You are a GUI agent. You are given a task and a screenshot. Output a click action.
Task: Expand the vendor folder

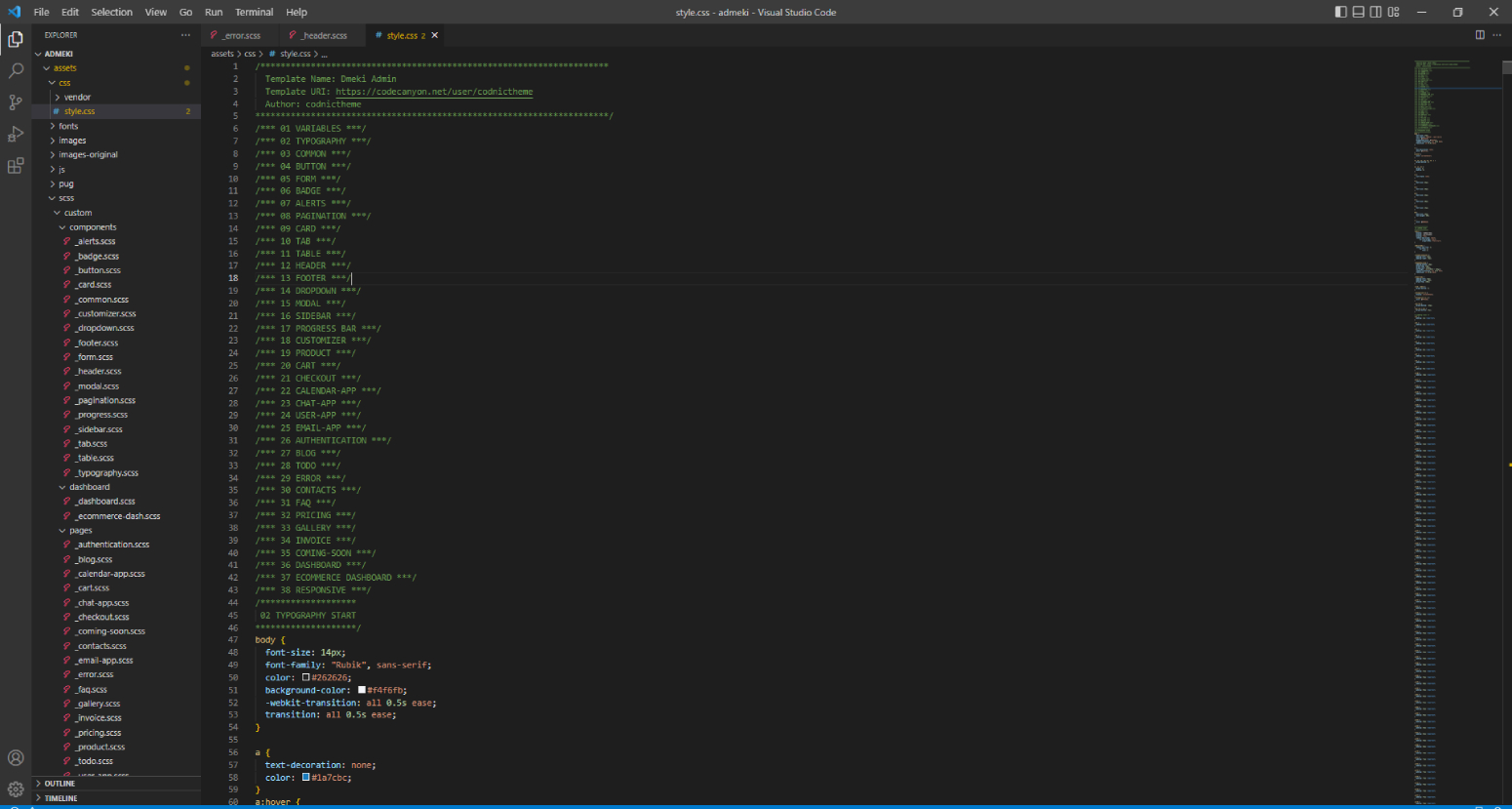pos(77,98)
